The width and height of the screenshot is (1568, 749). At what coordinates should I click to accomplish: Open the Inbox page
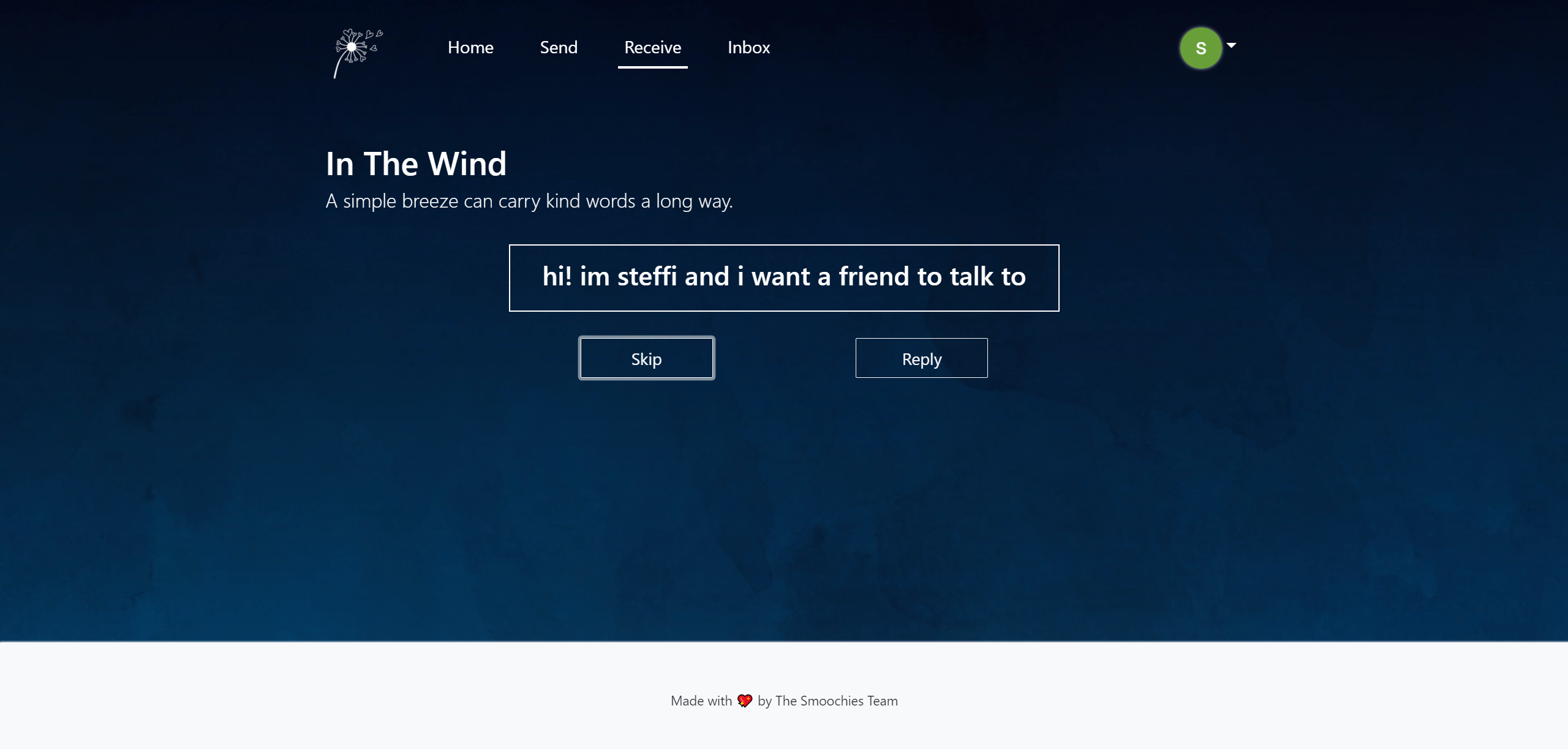748,47
